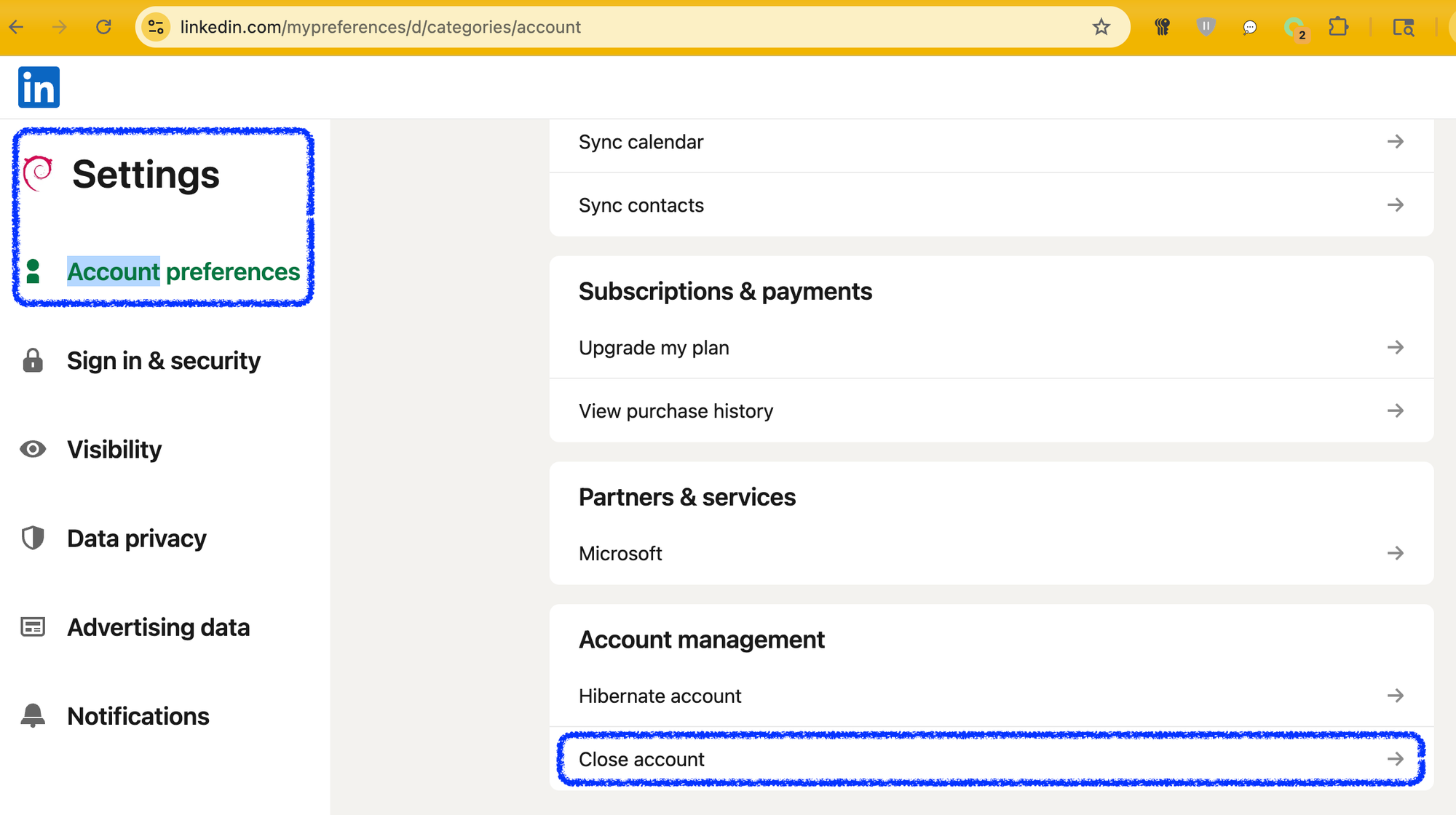The height and width of the screenshot is (815, 1456).
Task: Open Sync contacts setting
Action: coord(992,205)
